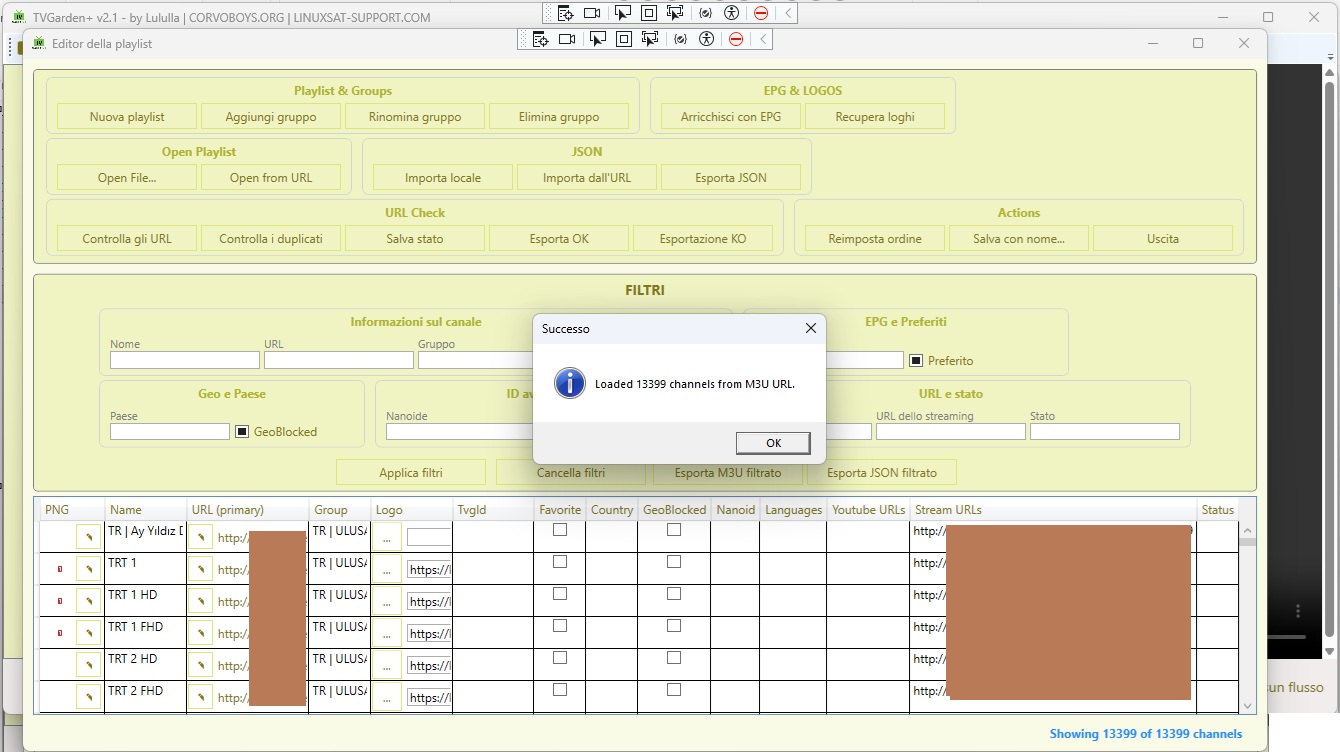Click PNG column pencil icon for the TRT 1 HD row
This screenshot has width=1340, height=752.
[88, 600]
